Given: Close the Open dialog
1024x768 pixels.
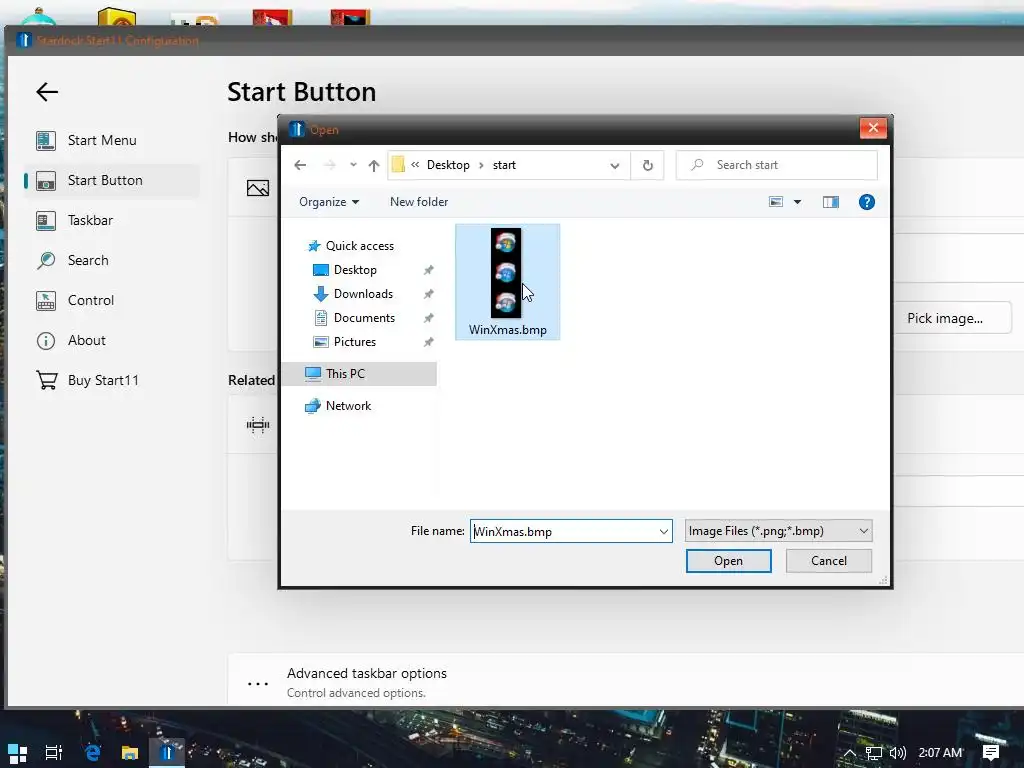Looking at the screenshot, I should point(873,128).
